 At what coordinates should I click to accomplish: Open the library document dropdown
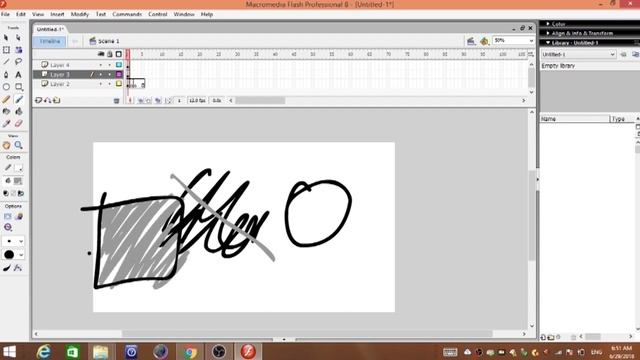pyautogui.click(x=578, y=54)
